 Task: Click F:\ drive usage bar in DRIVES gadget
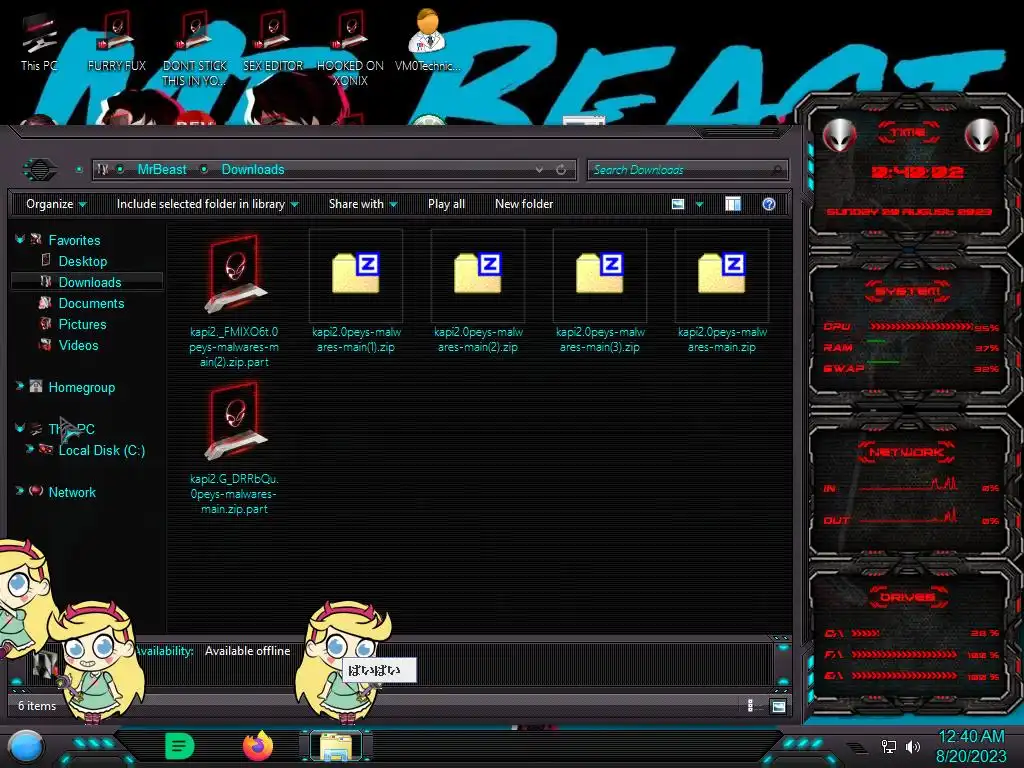click(904, 654)
